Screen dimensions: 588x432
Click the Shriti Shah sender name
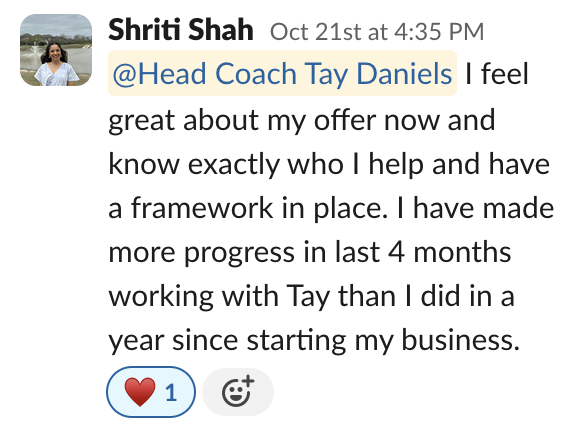coord(181,30)
